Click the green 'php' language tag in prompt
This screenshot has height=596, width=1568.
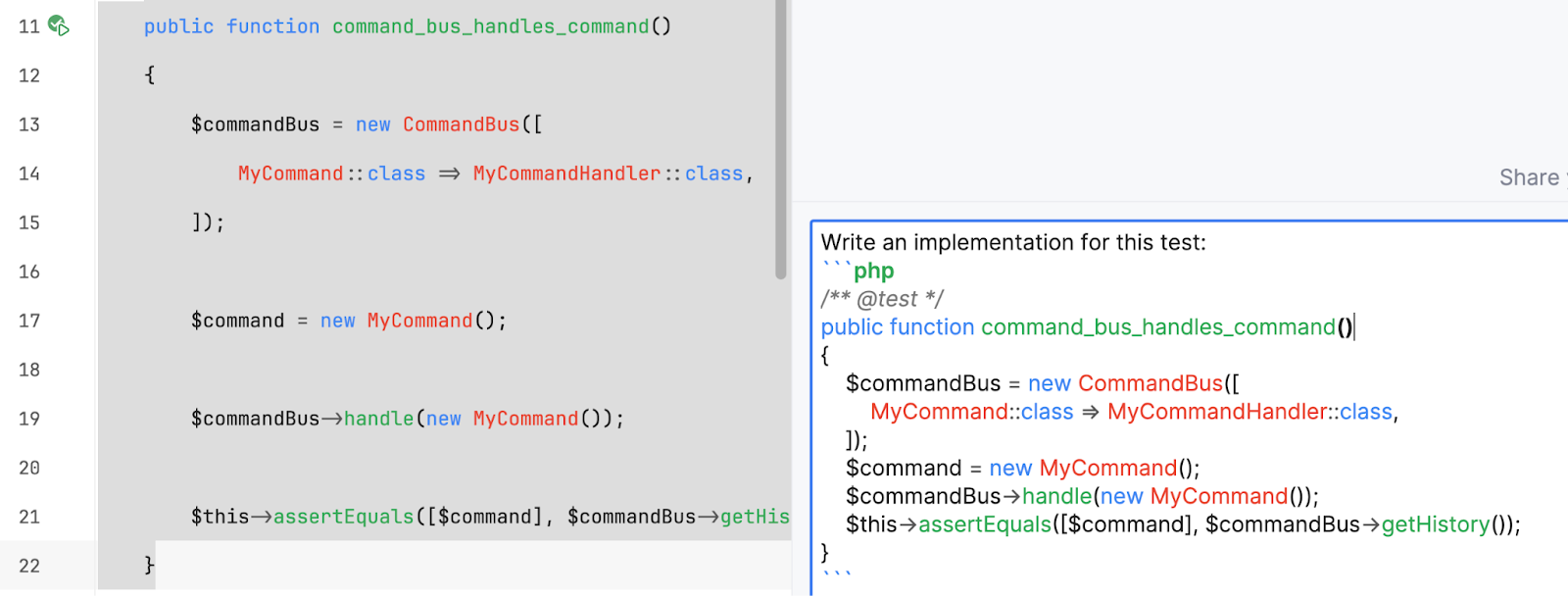click(873, 271)
